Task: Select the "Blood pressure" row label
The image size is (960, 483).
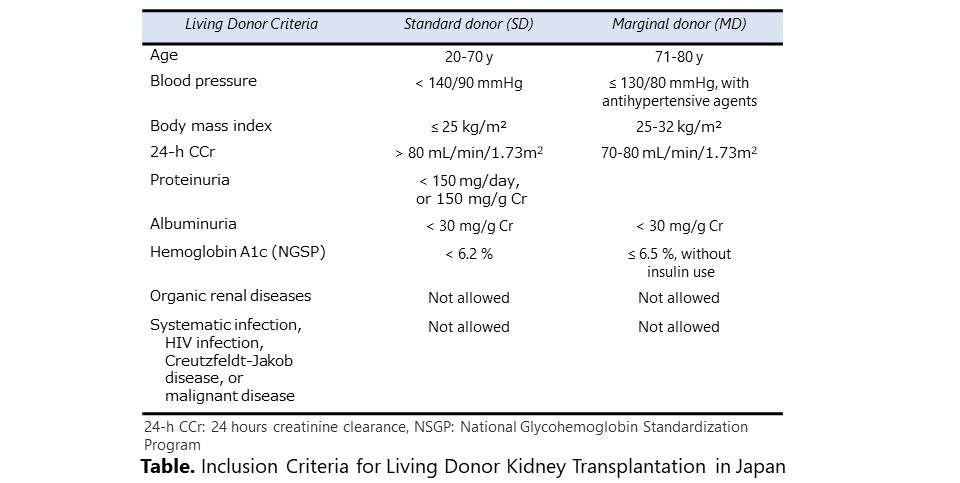Action: (x=203, y=81)
